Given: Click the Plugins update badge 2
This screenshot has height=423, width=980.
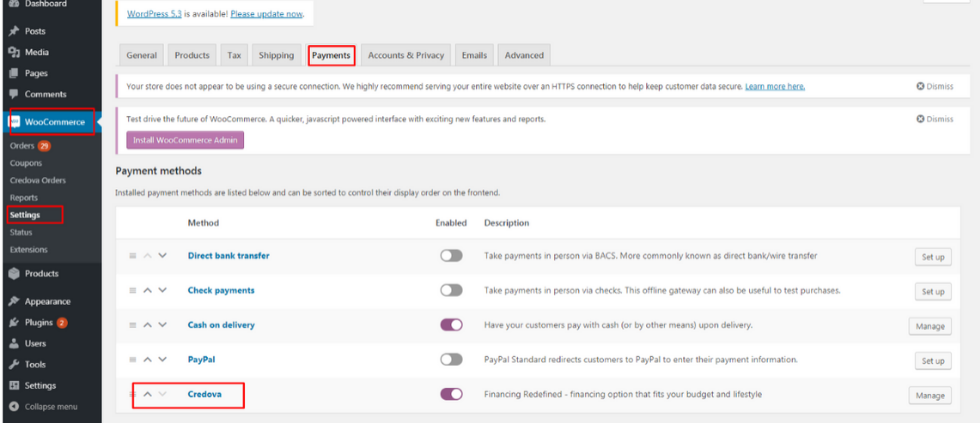Looking at the screenshot, I should click(x=62, y=323).
